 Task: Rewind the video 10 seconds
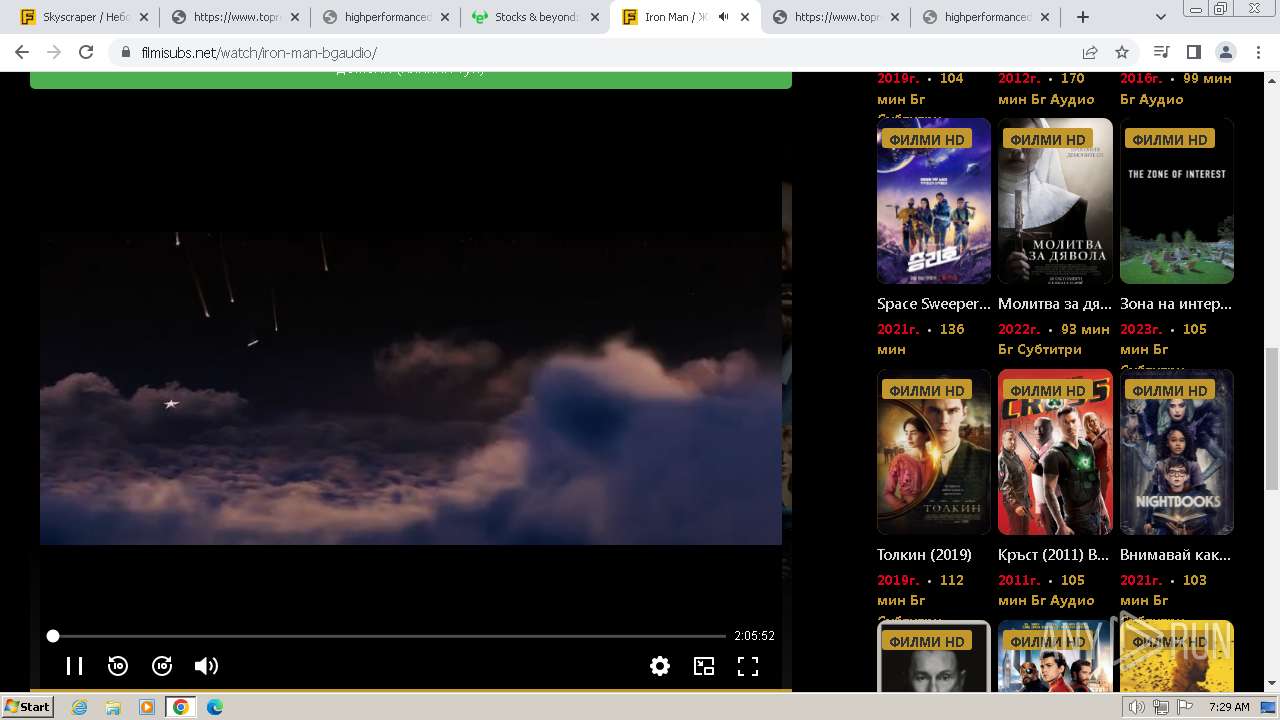[x=118, y=666]
